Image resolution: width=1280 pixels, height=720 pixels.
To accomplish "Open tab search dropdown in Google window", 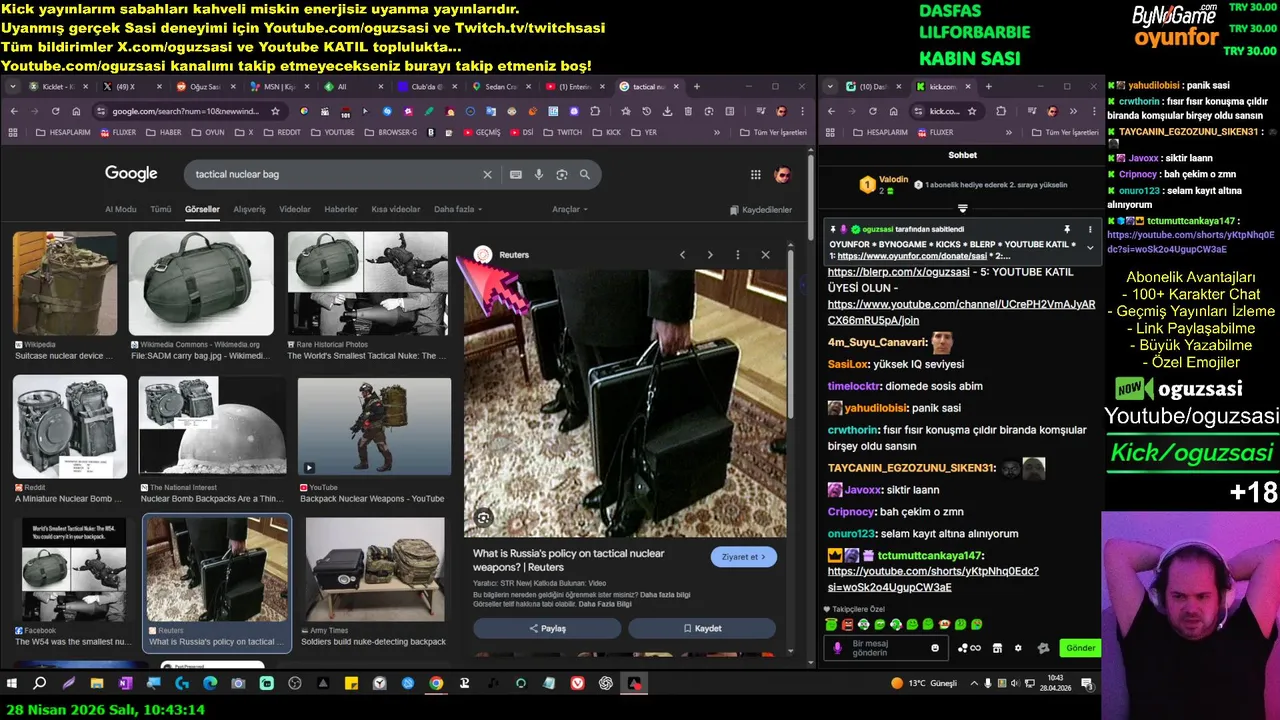I will pyautogui.click(x=13, y=87).
